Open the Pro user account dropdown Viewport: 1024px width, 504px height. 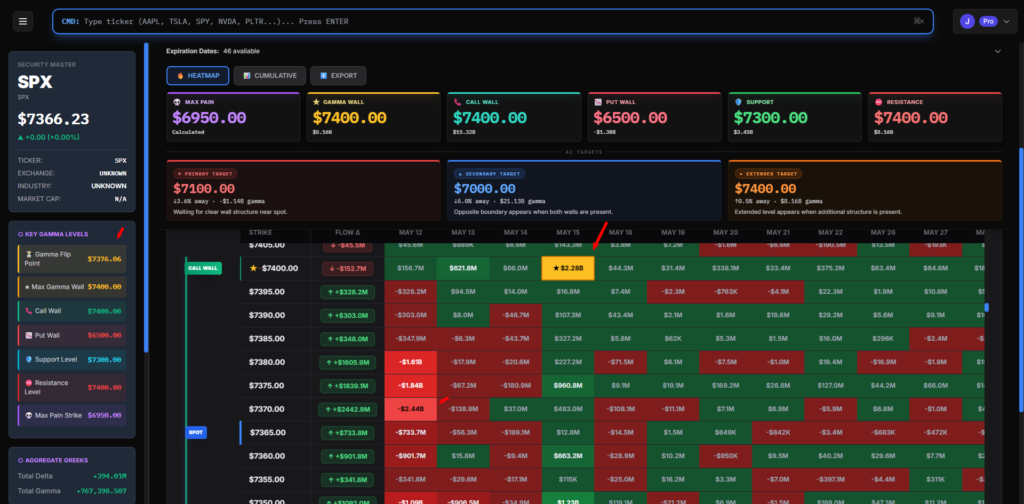985,22
